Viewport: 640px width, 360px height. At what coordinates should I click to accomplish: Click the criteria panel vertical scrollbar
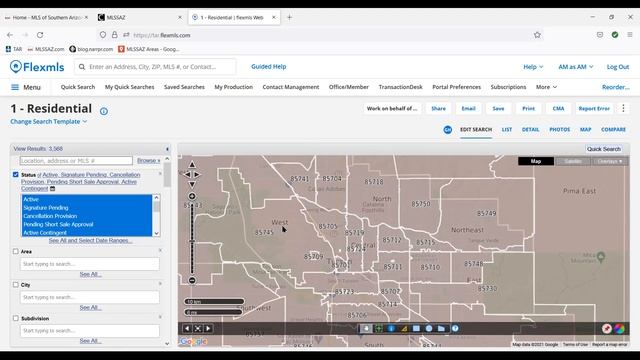(x=167, y=251)
